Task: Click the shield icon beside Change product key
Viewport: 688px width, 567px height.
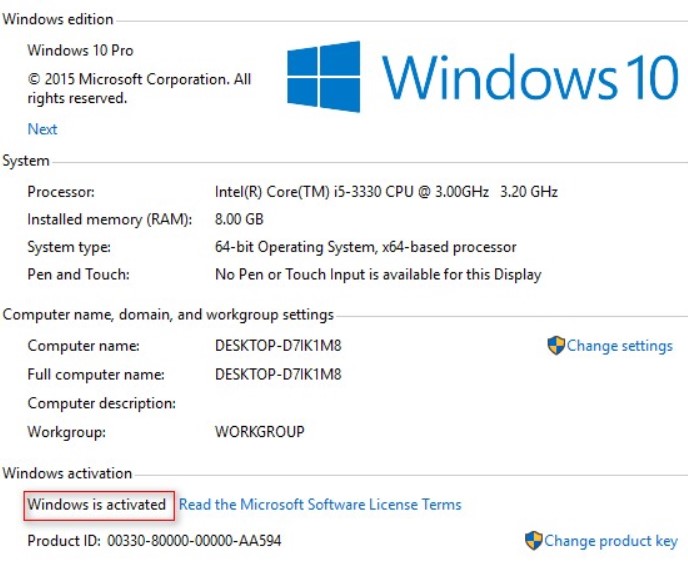Action: click(534, 540)
